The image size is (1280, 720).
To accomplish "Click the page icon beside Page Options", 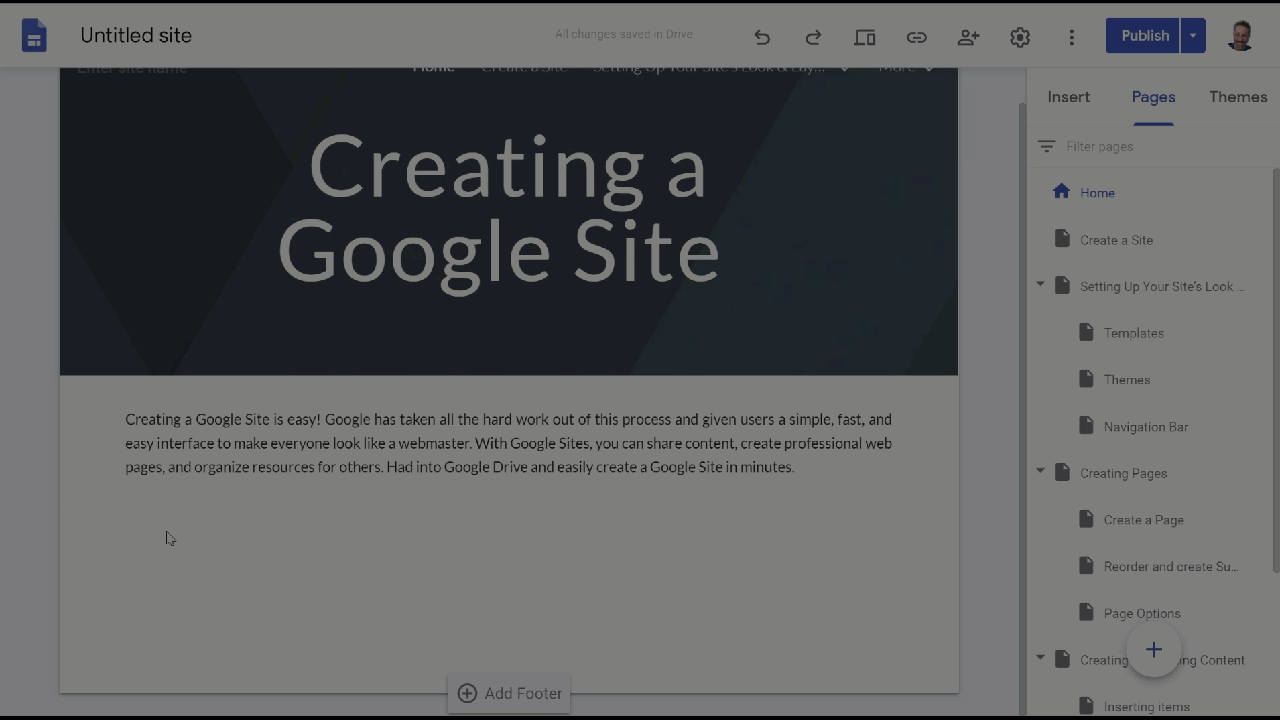I will pos(1086,612).
